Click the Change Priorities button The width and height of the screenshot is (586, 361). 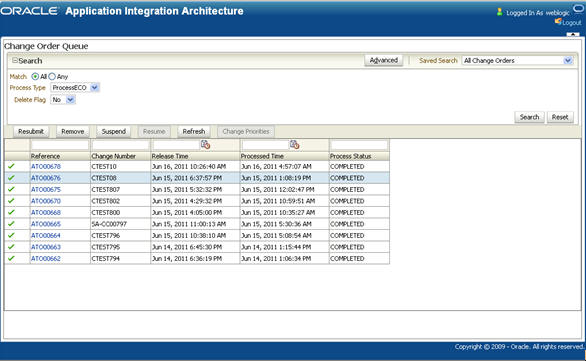246,131
